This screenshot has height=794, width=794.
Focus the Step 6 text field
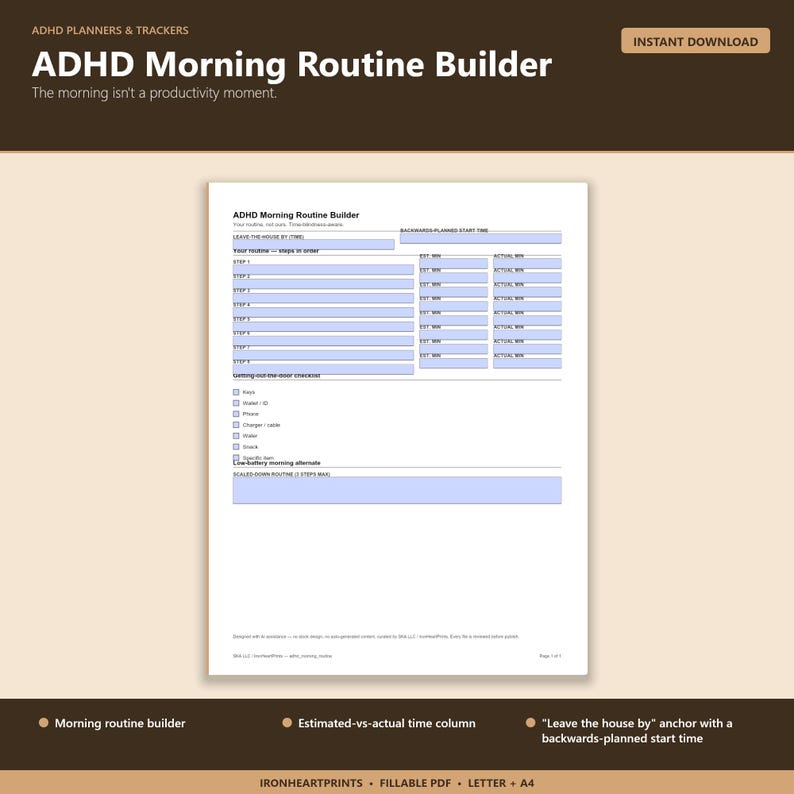tap(323, 341)
